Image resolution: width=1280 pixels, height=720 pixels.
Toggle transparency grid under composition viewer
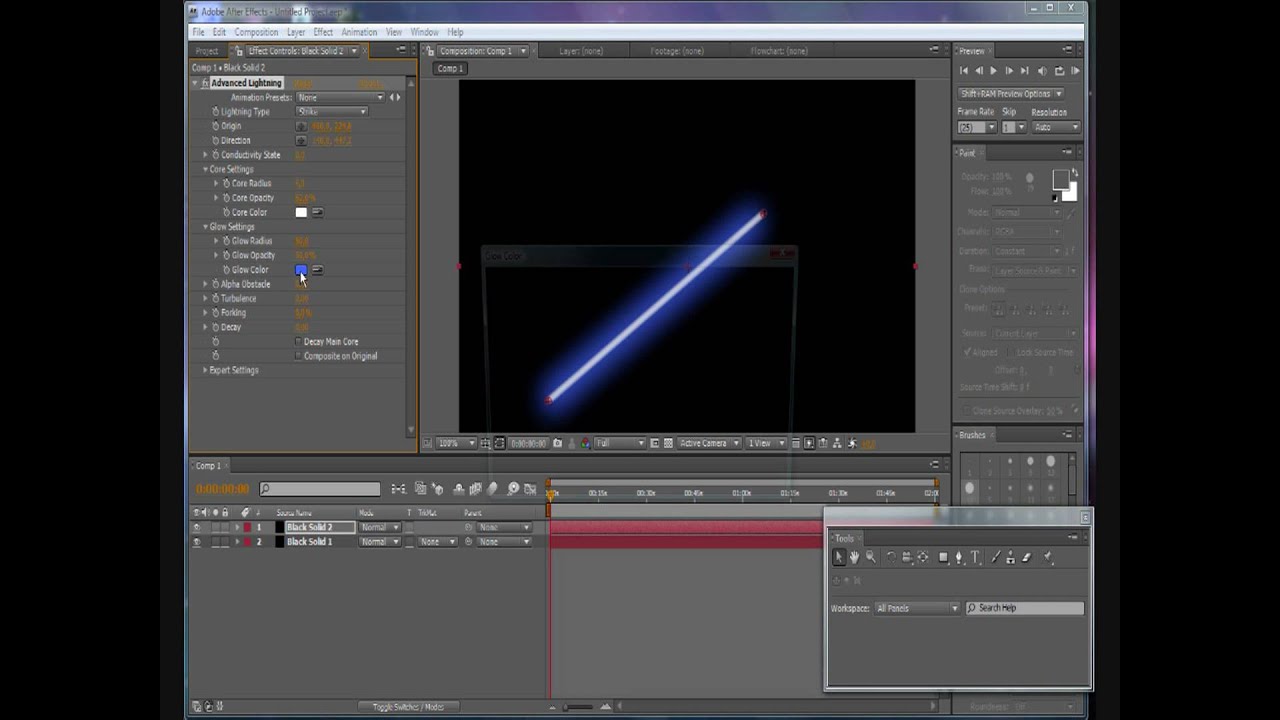668,443
